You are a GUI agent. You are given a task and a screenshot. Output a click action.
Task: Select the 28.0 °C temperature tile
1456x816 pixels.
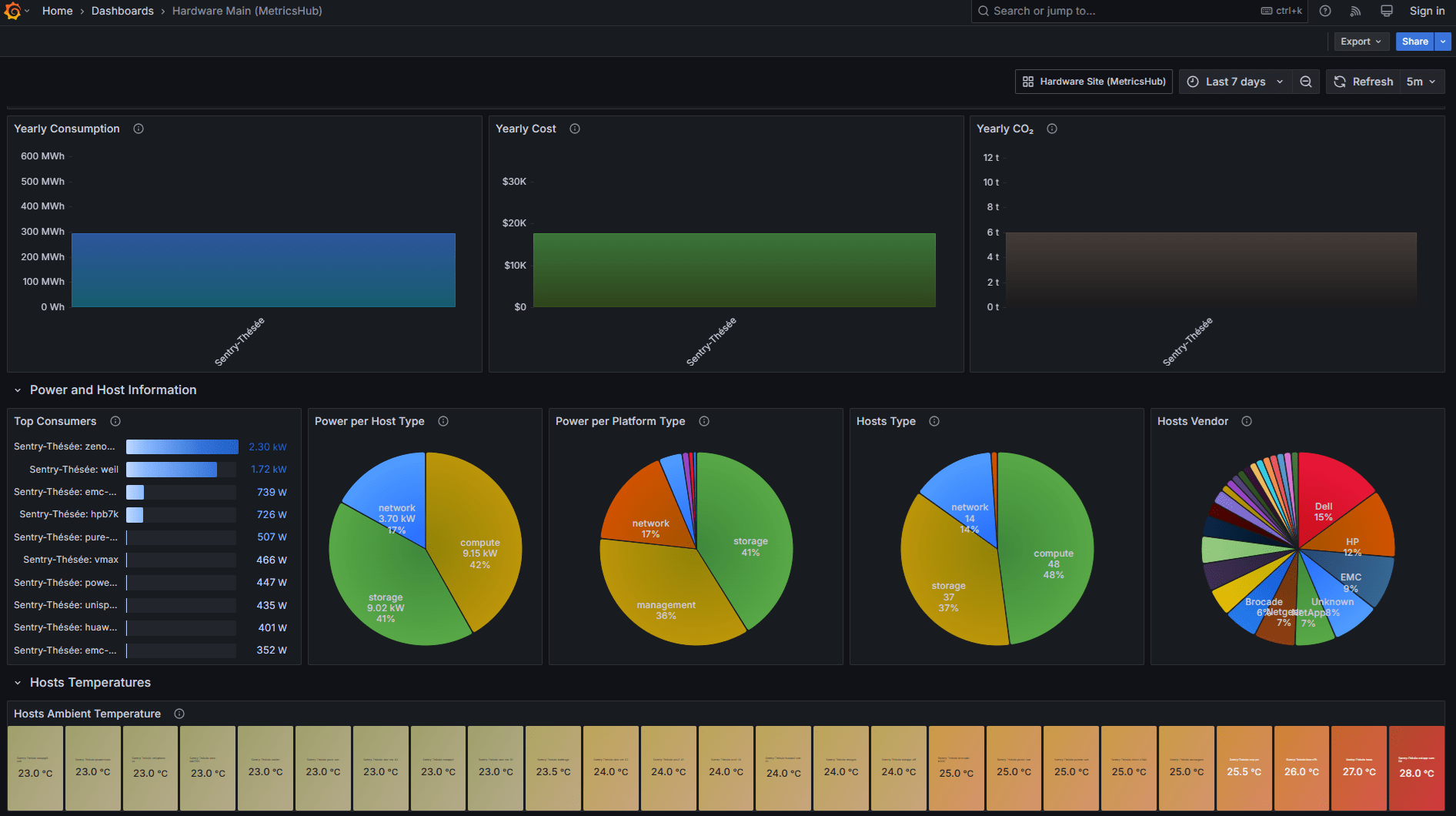pyautogui.click(x=1417, y=768)
